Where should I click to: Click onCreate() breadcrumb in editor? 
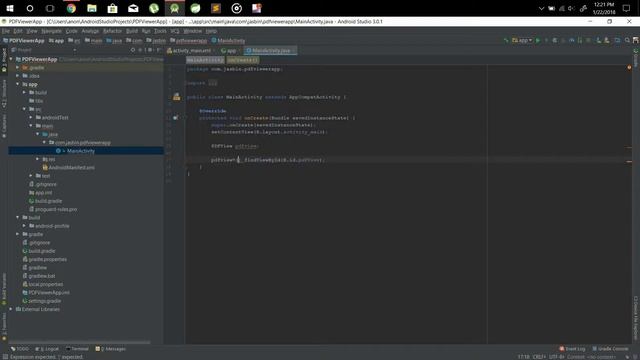click(242, 60)
